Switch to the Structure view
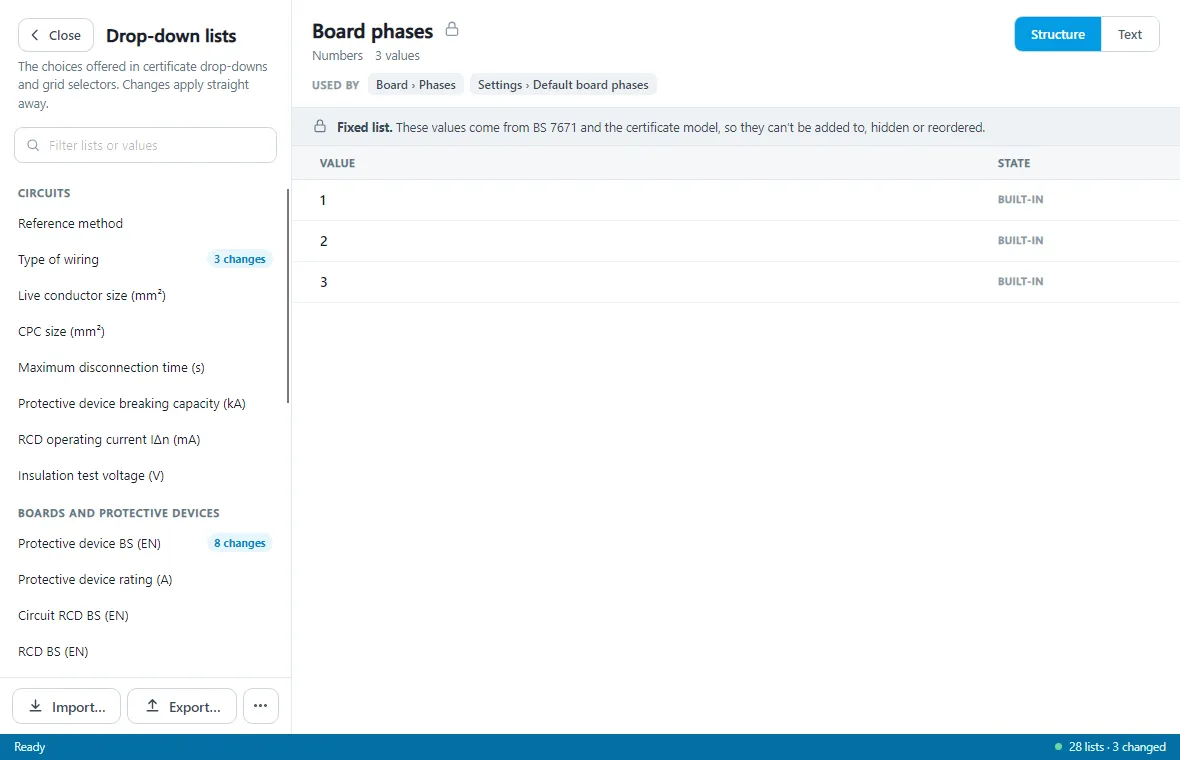This screenshot has height=760, width=1180. point(1057,35)
